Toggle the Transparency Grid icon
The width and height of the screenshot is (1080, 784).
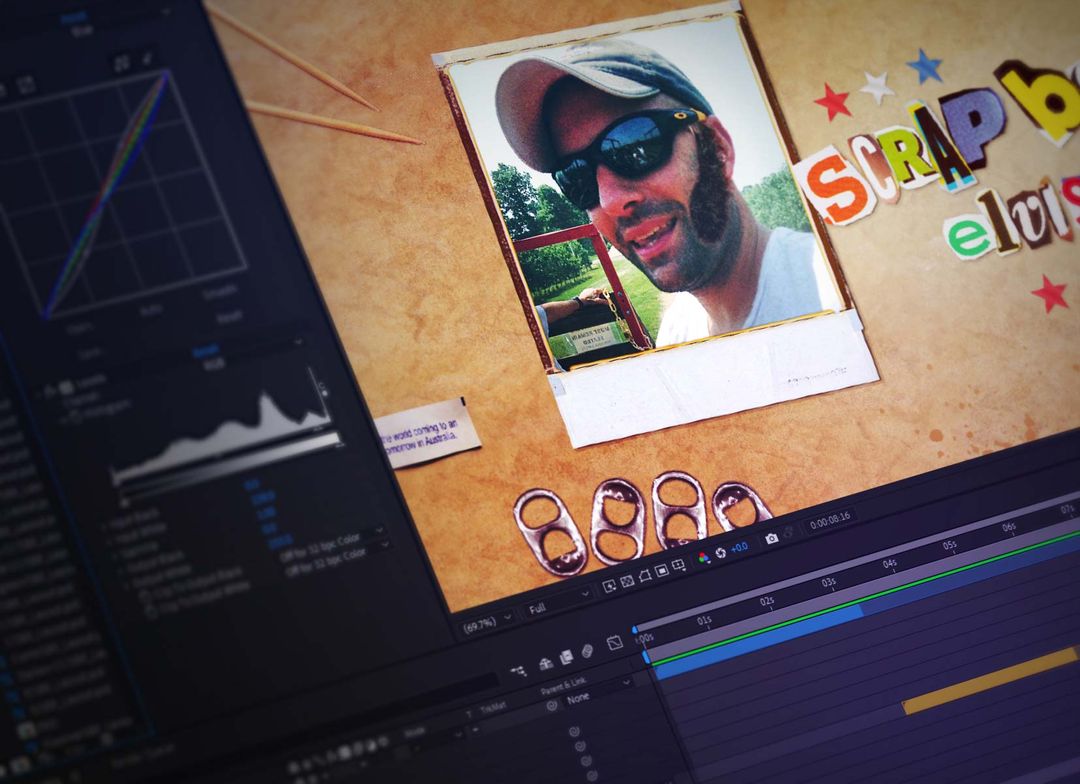click(627, 580)
